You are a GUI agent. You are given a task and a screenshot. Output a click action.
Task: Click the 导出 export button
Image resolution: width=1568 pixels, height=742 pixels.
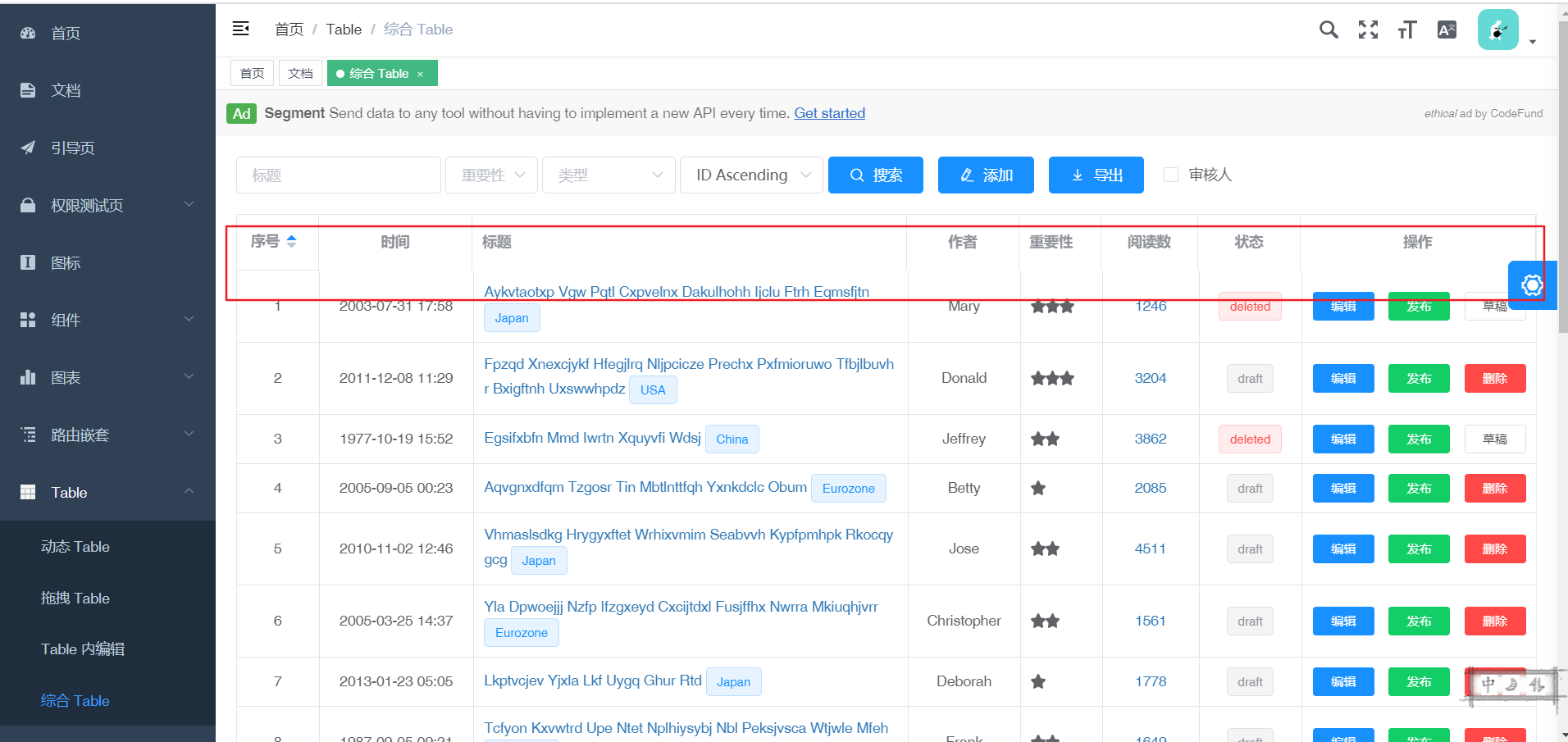[1096, 175]
